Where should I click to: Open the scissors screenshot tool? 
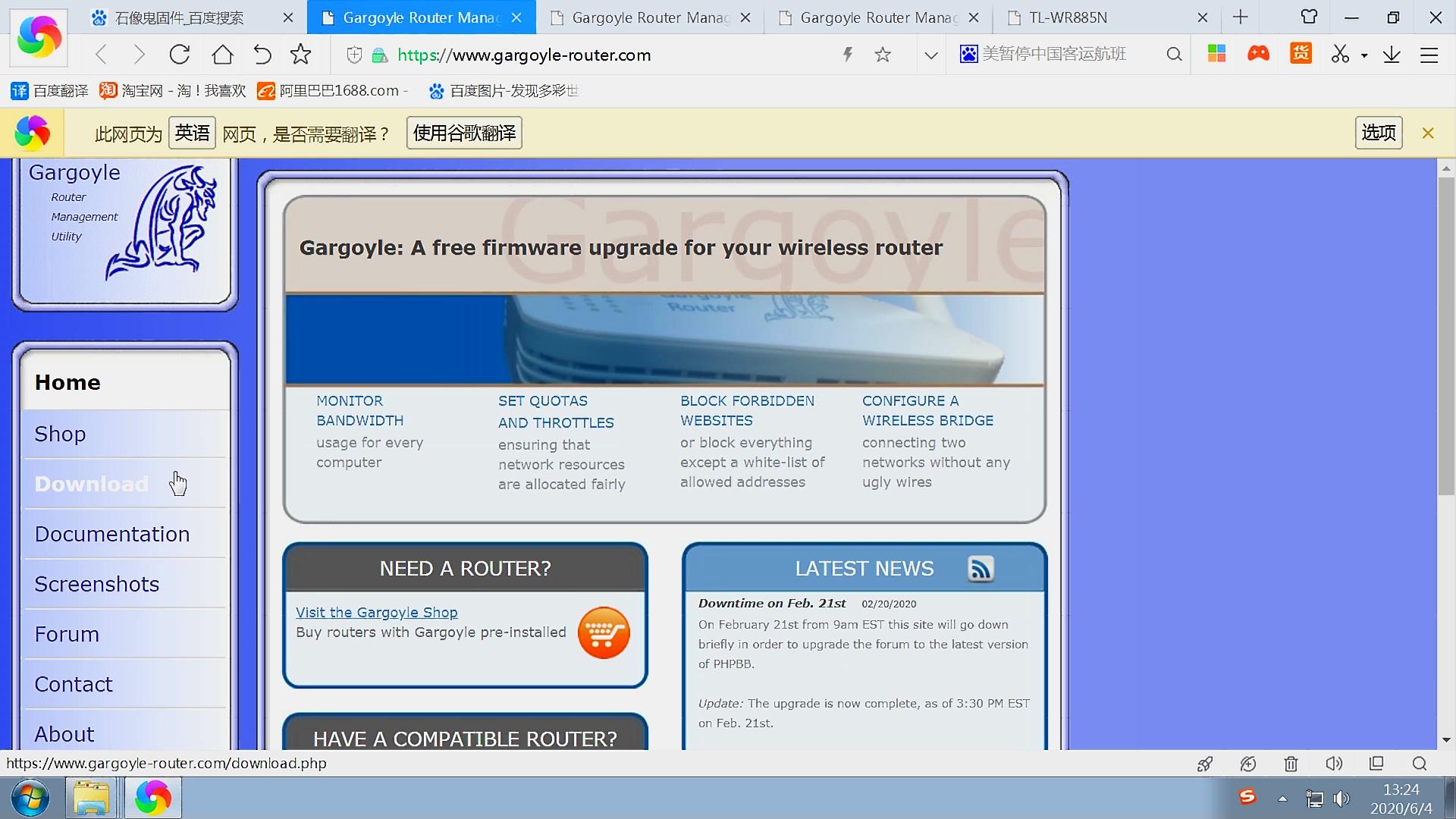click(1340, 55)
